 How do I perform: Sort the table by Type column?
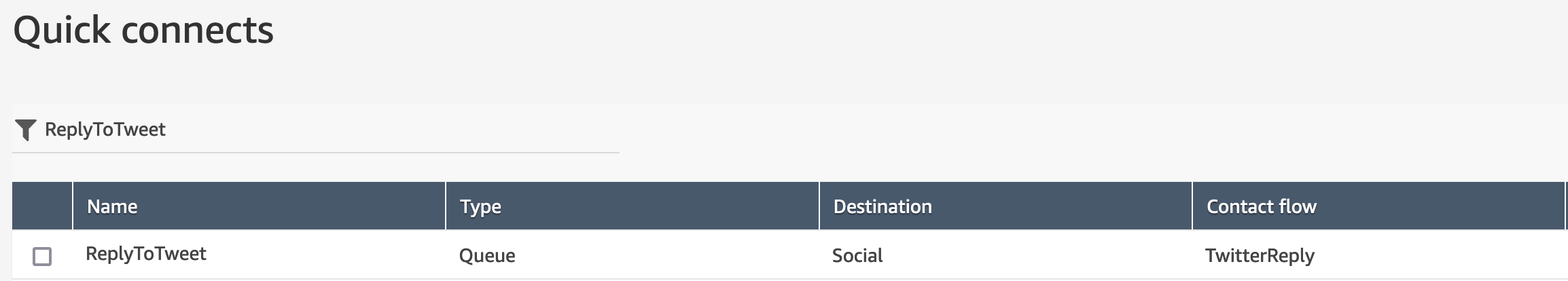(x=480, y=206)
